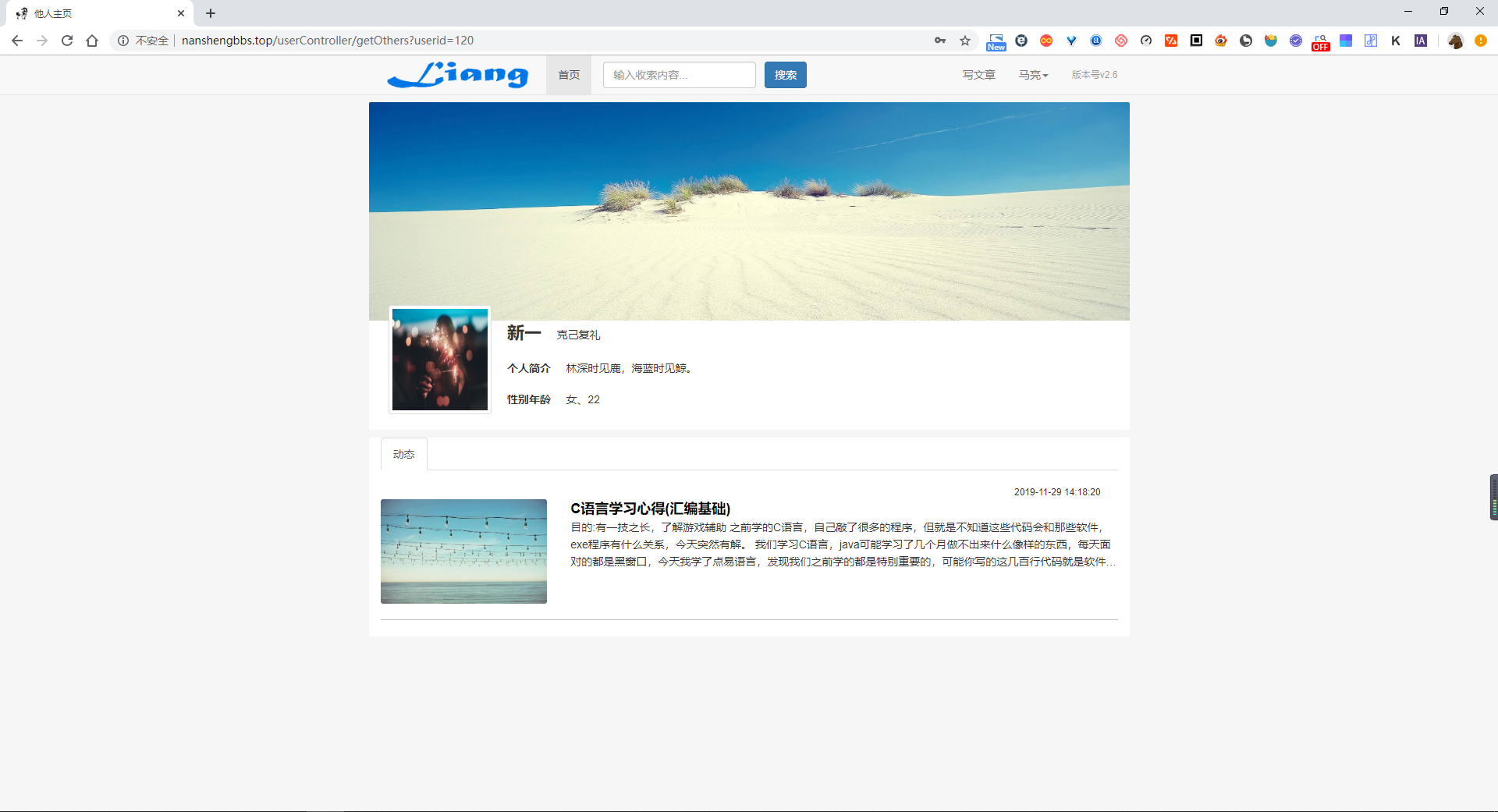1498x812 pixels.
Task: Go to the 首页 home menu item
Action: pyautogui.click(x=569, y=75)
